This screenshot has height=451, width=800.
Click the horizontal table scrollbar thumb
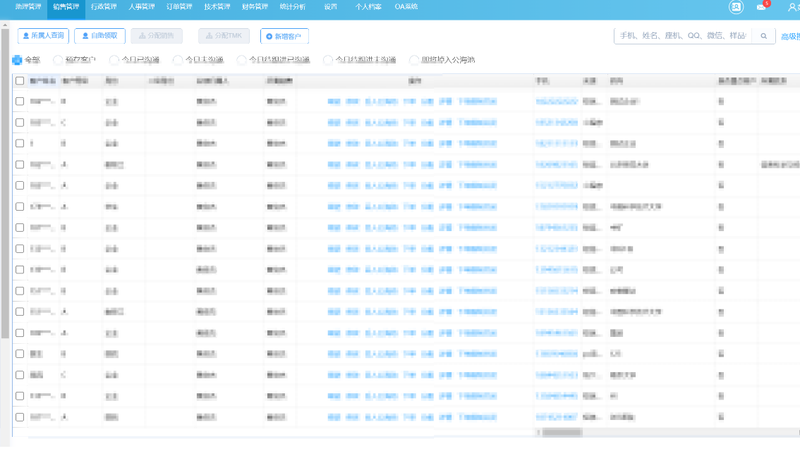[x=562, y=433]
